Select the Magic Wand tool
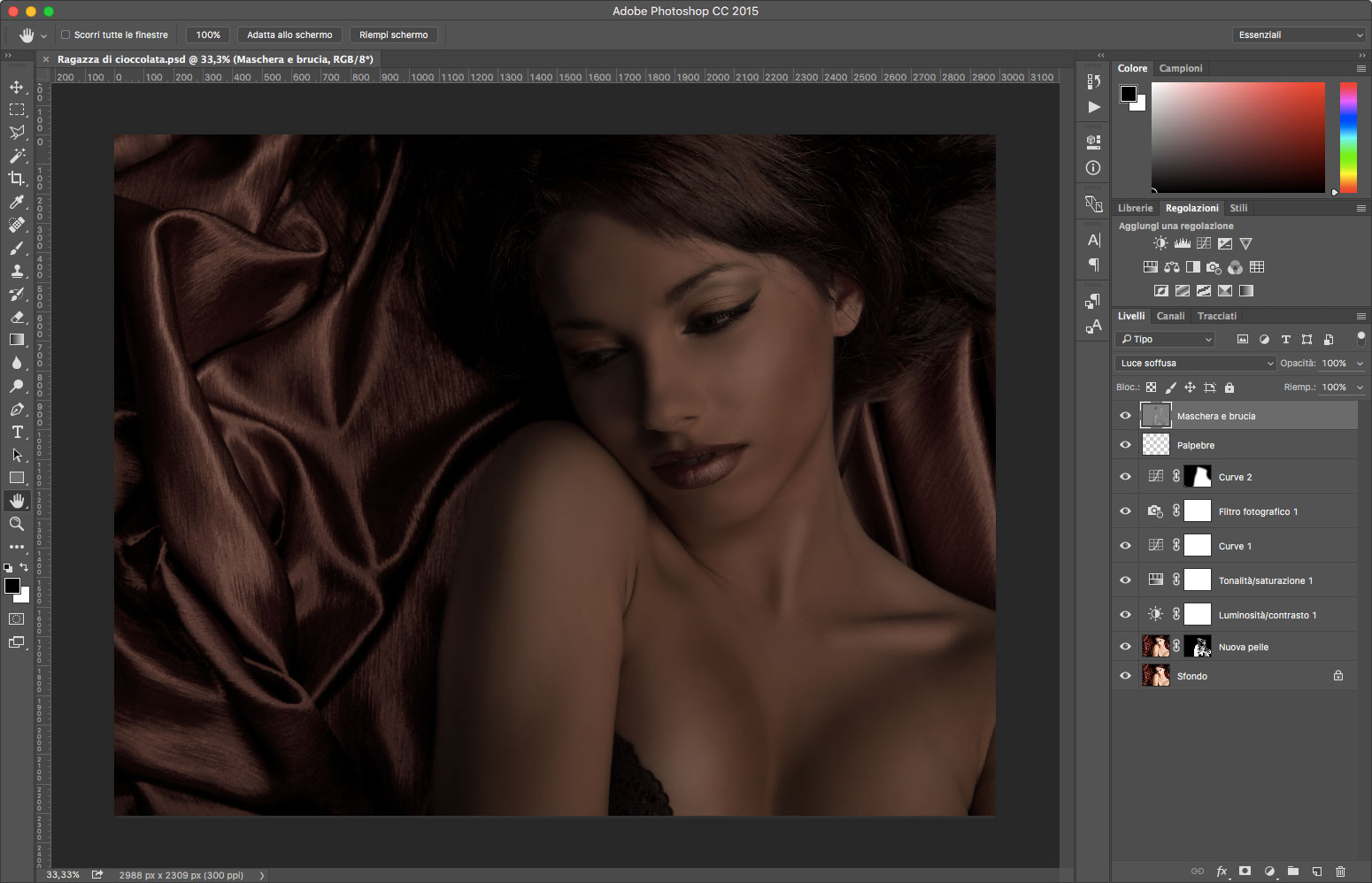Screen dimensions: 1372x883 pos(17,156)
